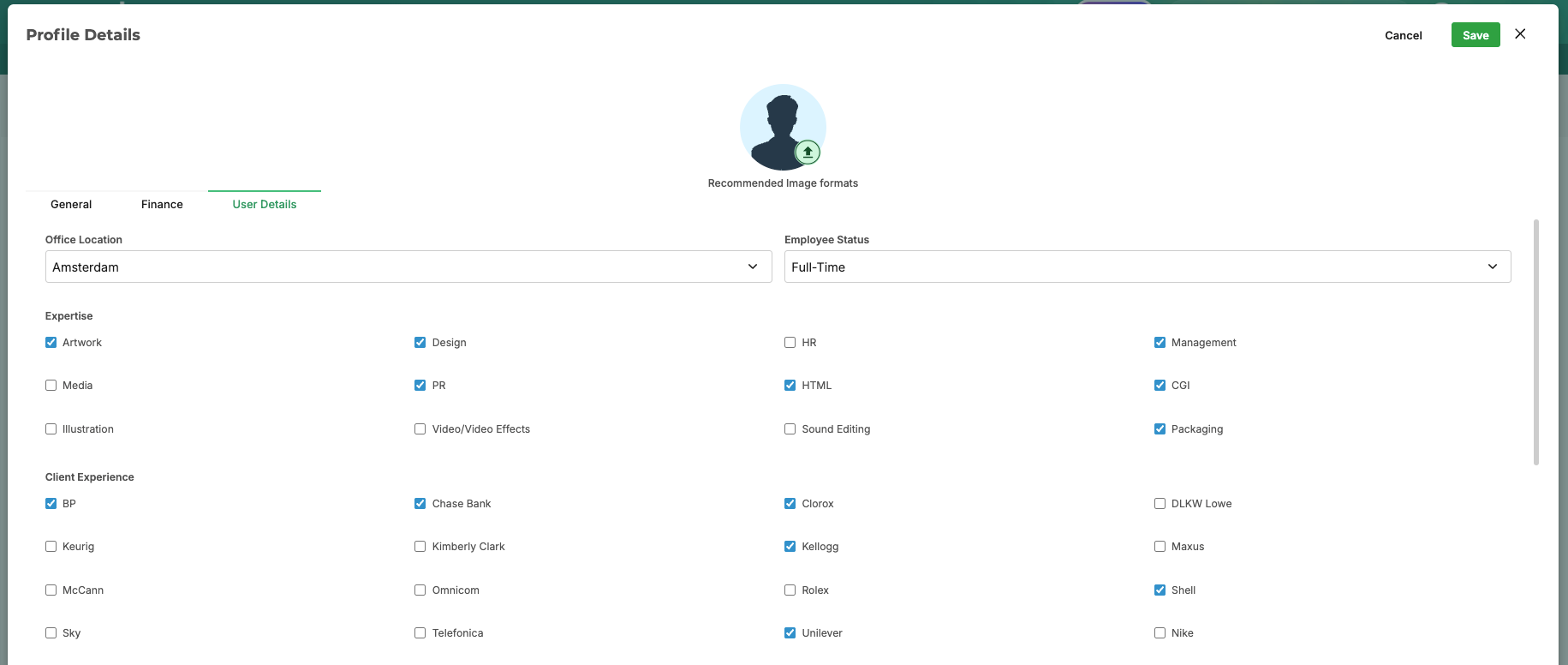The width and height of the screenshot is (1568, 665).
Task: Uncheck the Packaging checkbox
Action: (x=1160, y=429)
